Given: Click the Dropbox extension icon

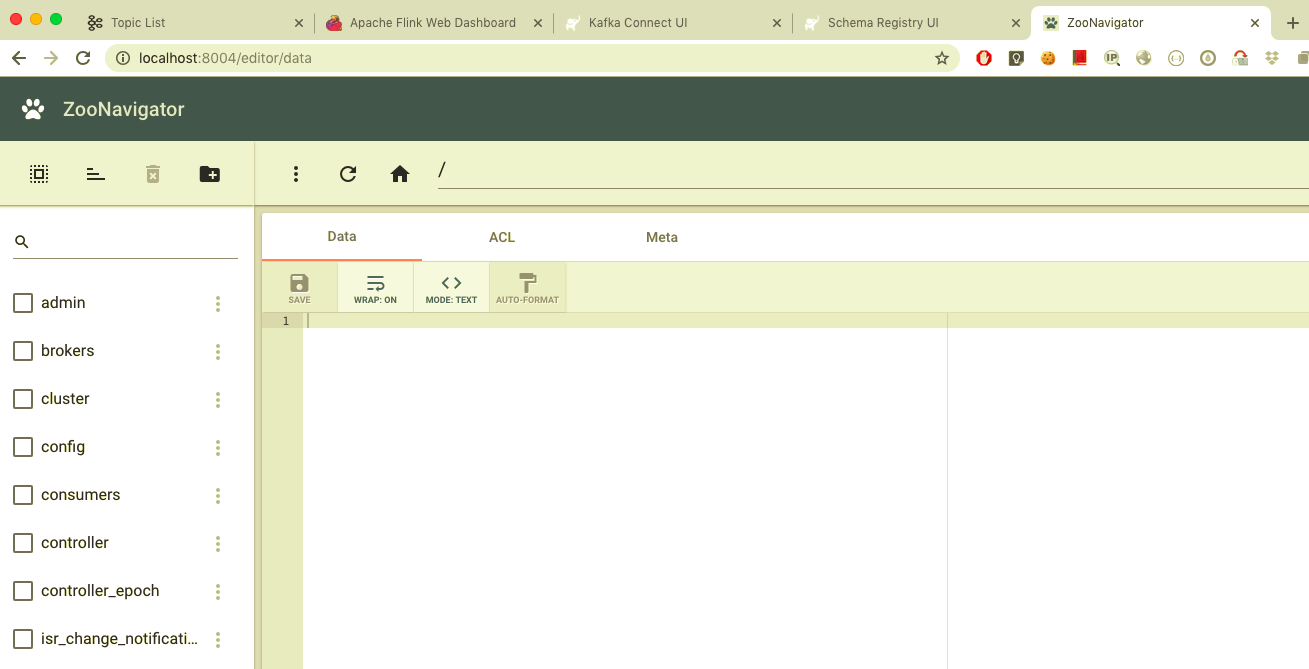Looking at the screenshot, I should [x=1272, y=58].
